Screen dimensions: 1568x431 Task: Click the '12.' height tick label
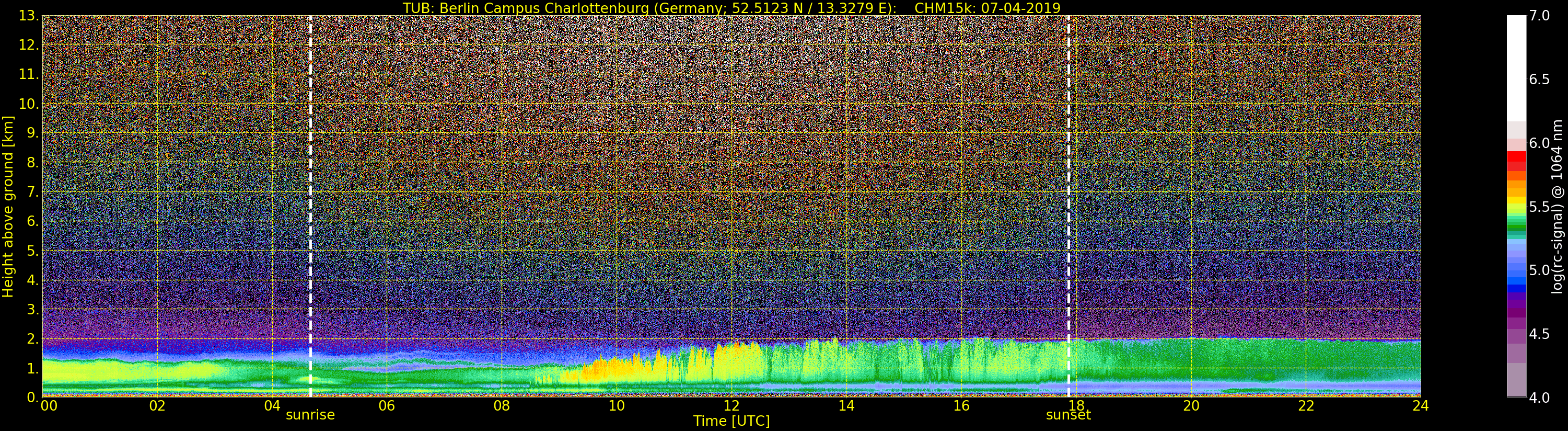tap(29, 45)
